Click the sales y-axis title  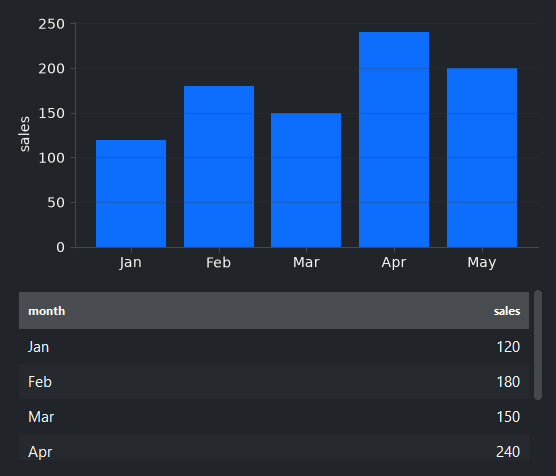[24, 134]
